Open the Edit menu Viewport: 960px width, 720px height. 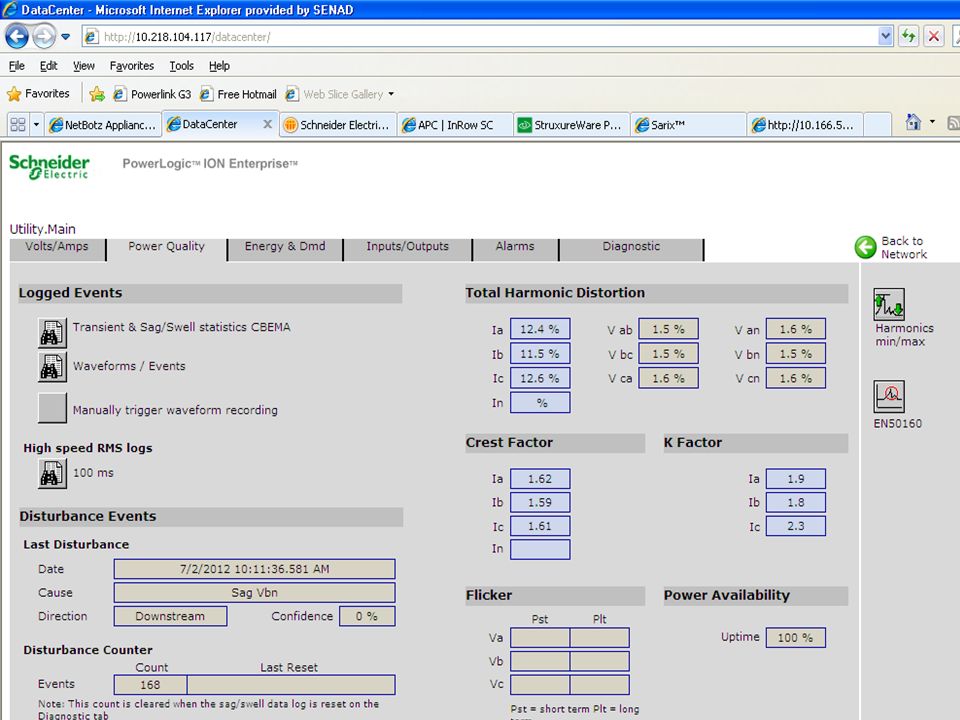(48, 66)
